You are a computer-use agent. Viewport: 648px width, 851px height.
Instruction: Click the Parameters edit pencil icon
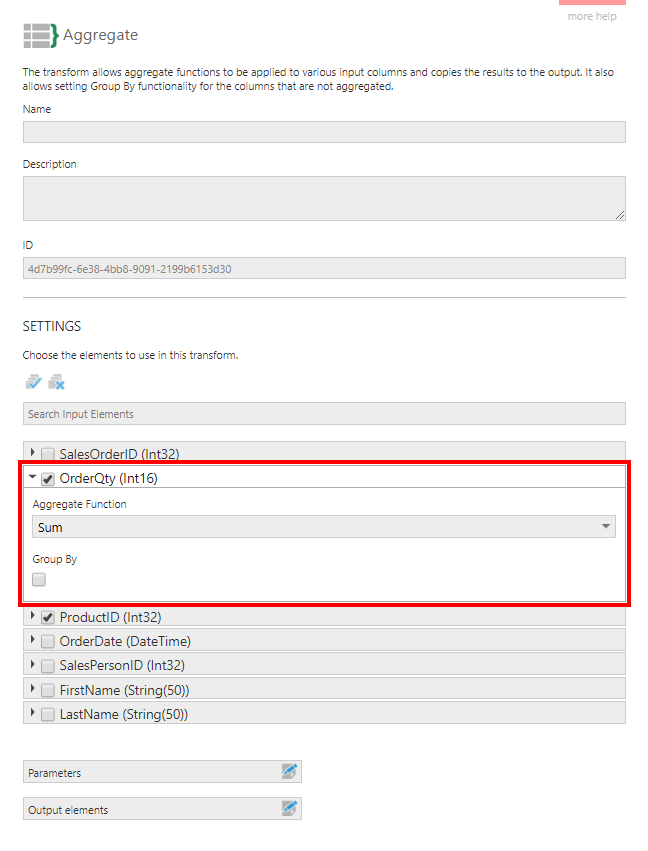[289, 771]
